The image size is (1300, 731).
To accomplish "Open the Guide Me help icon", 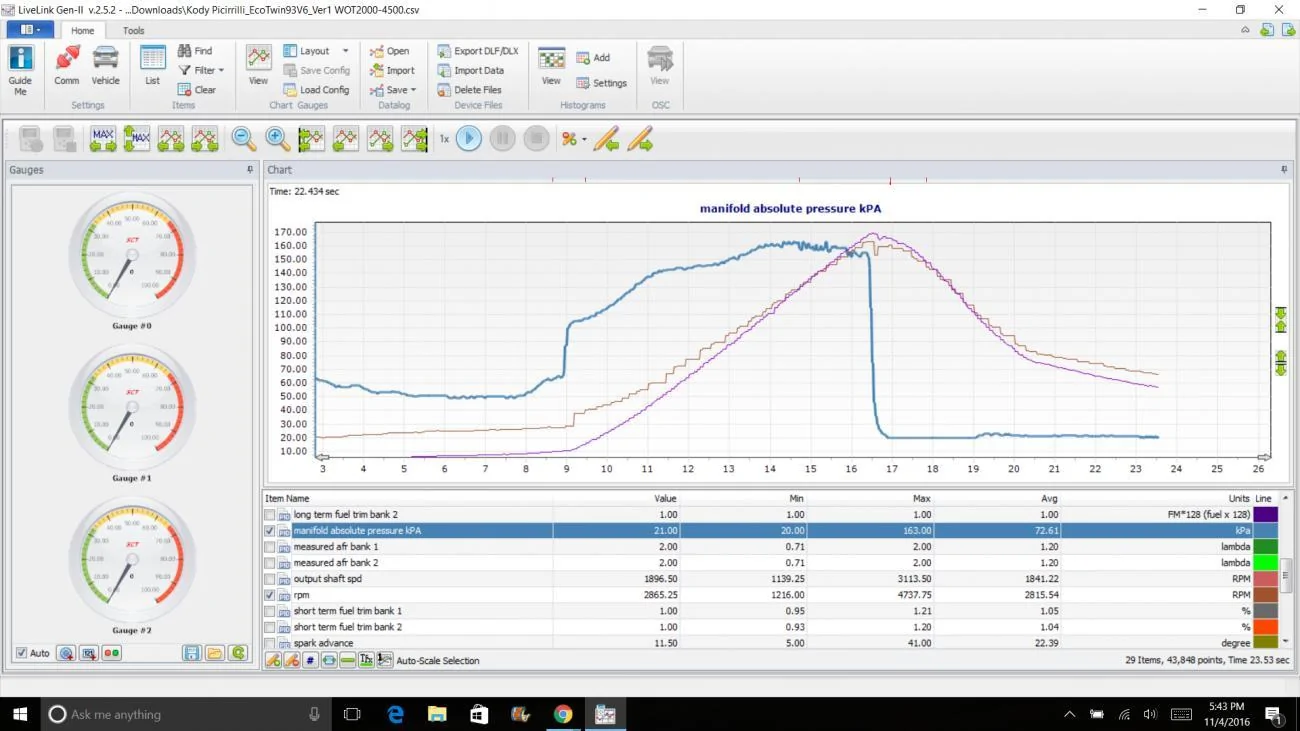I will (x=20, y=70).
